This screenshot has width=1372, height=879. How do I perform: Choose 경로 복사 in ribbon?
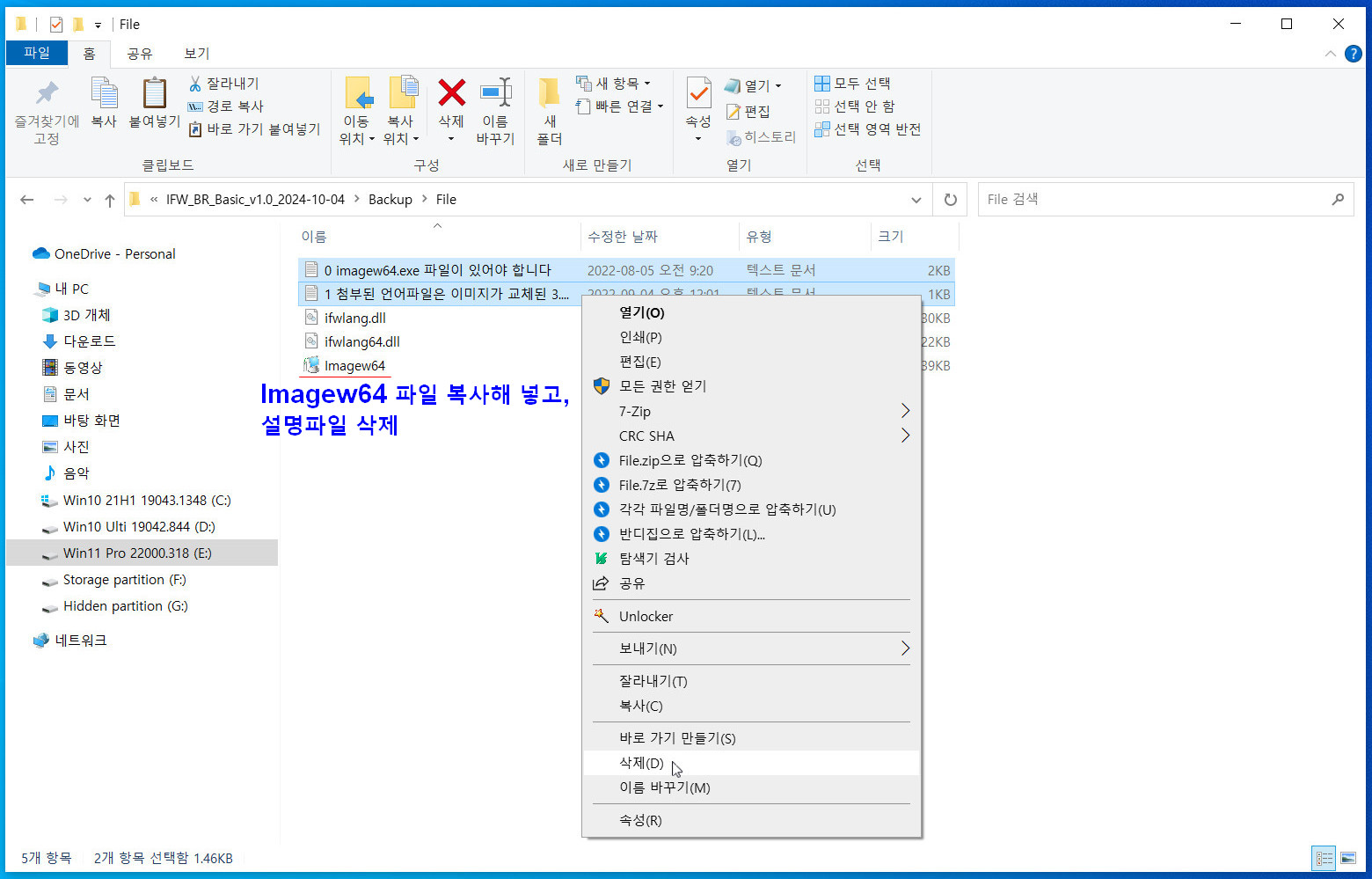pos(226,106)
